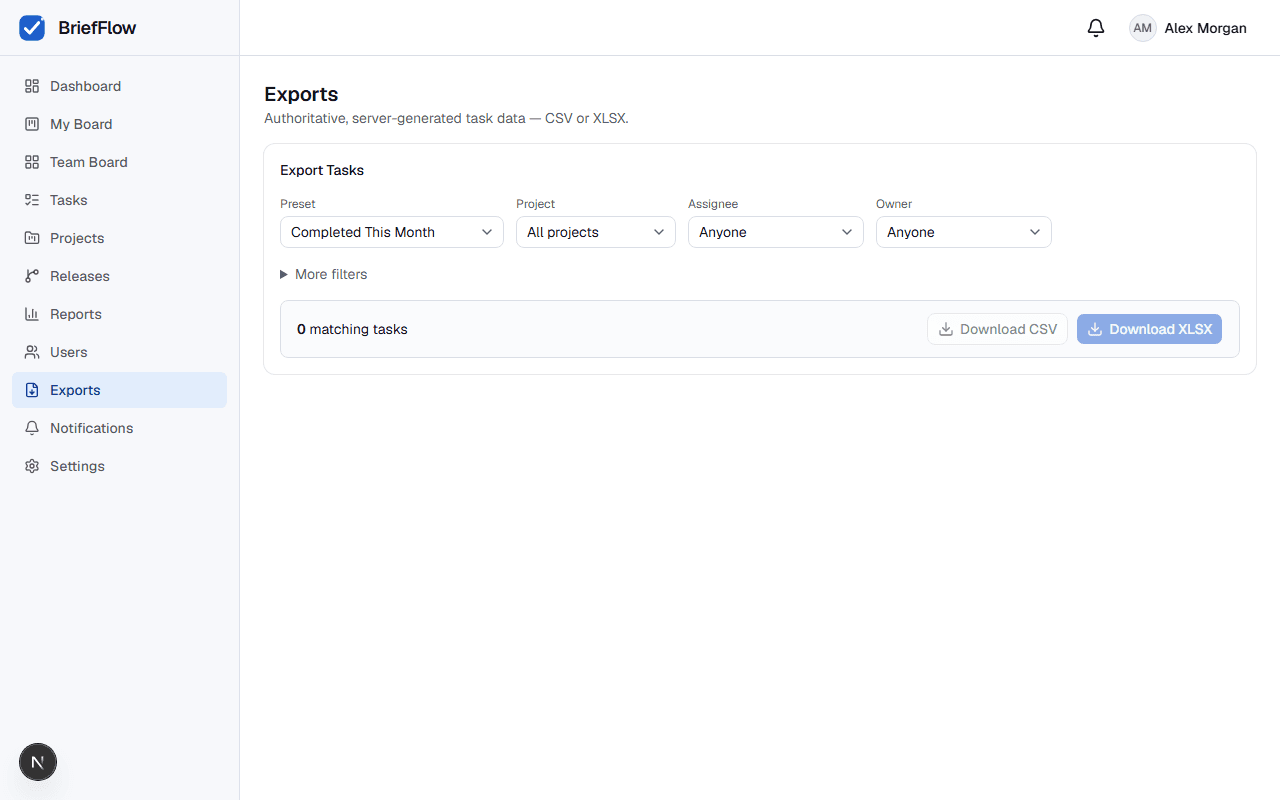Image resolution: width=1280 pixels, height=800 pixels.
Task: Click the "0 matching tasks" text
Action: pyautogui.click(x=352, y=329)
